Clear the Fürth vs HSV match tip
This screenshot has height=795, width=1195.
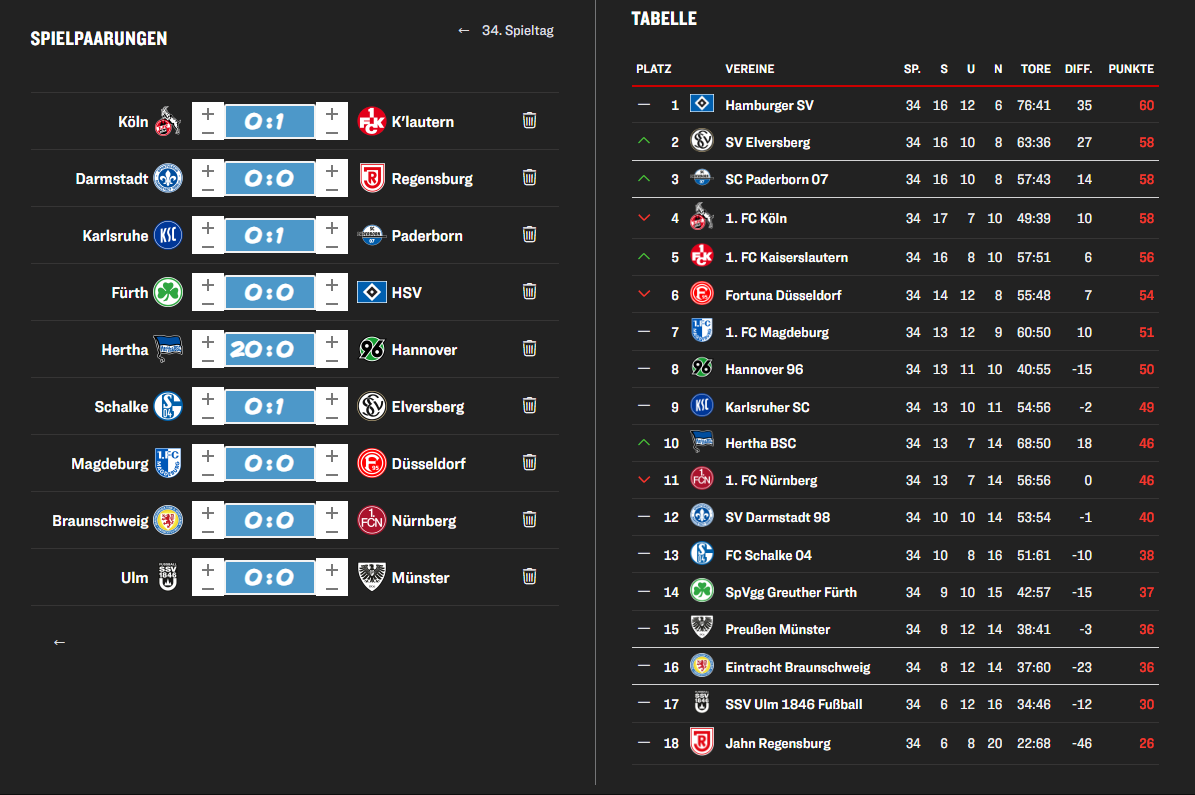pos(530,292)
